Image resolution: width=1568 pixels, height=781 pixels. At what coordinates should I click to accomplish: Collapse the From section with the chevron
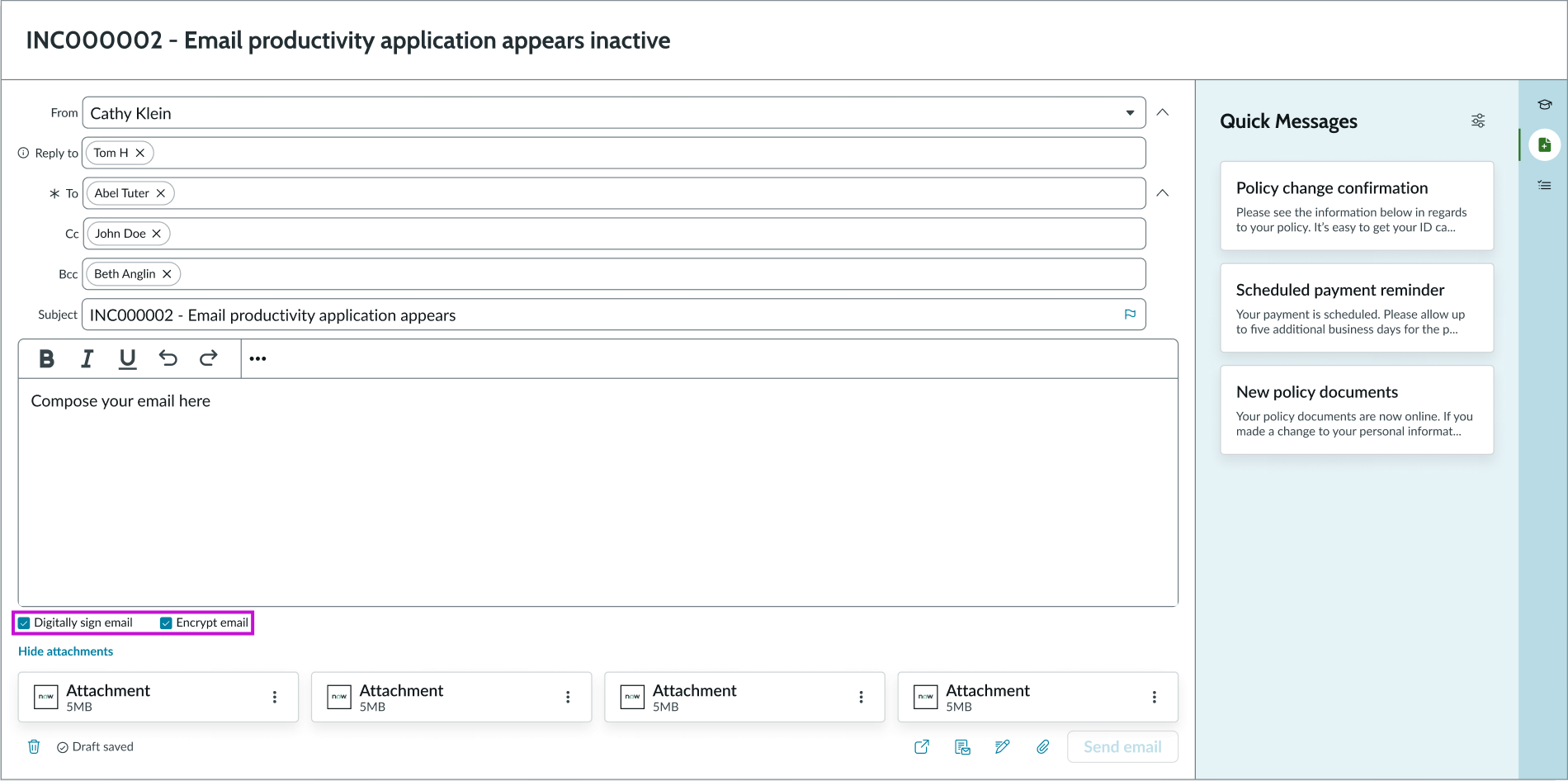[x=1163, y=111]
